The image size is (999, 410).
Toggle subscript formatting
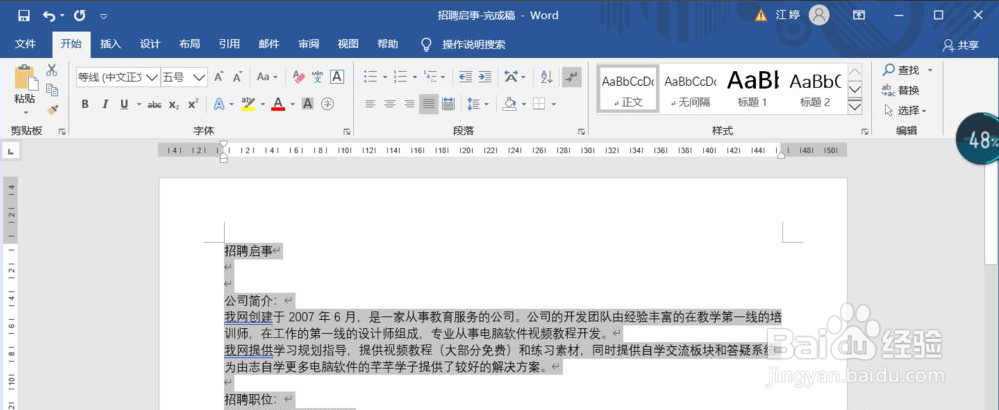tap(174, 104)
